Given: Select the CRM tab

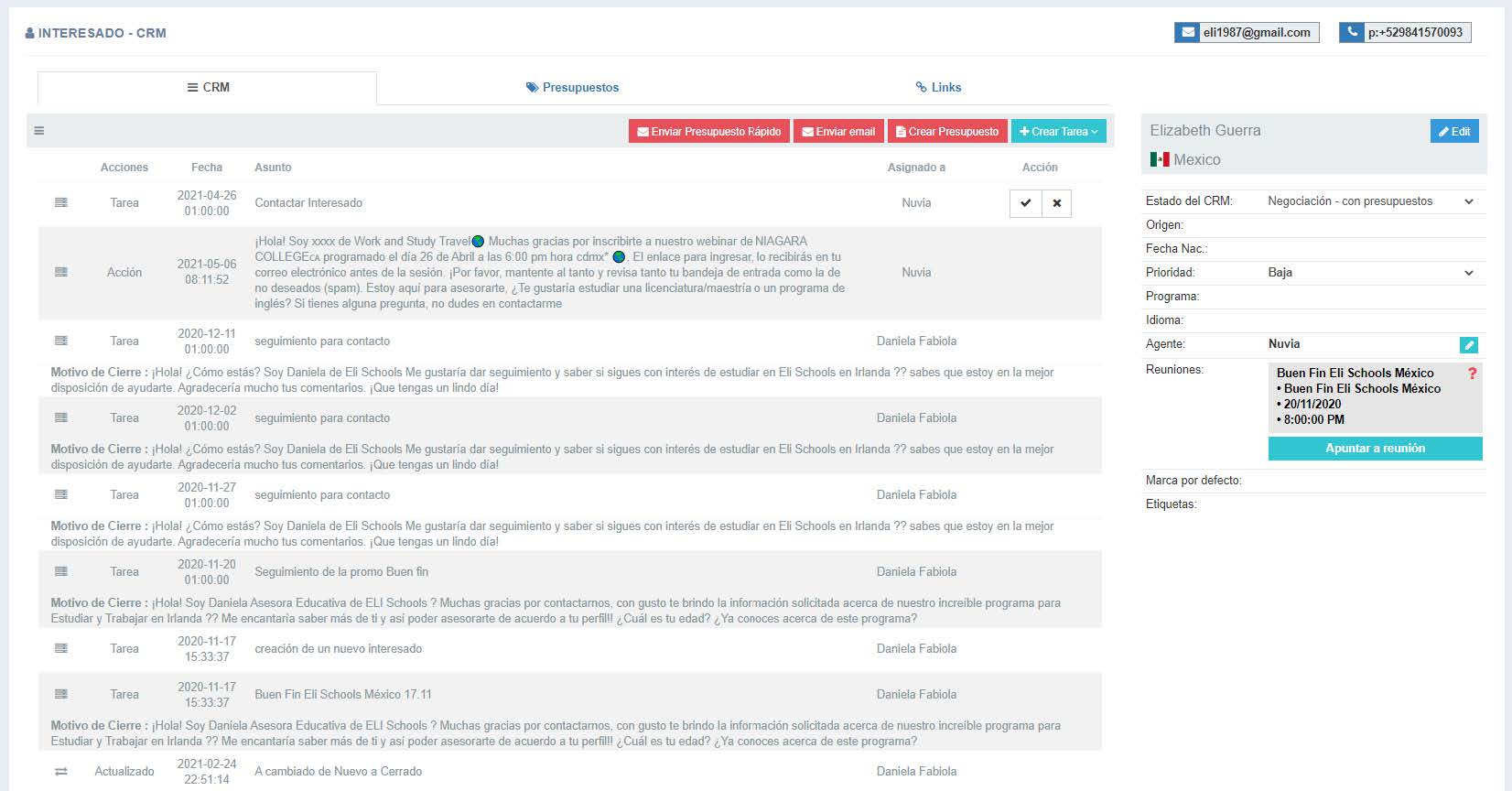Looking at the screenshot, I should click(x=208, y=88).
